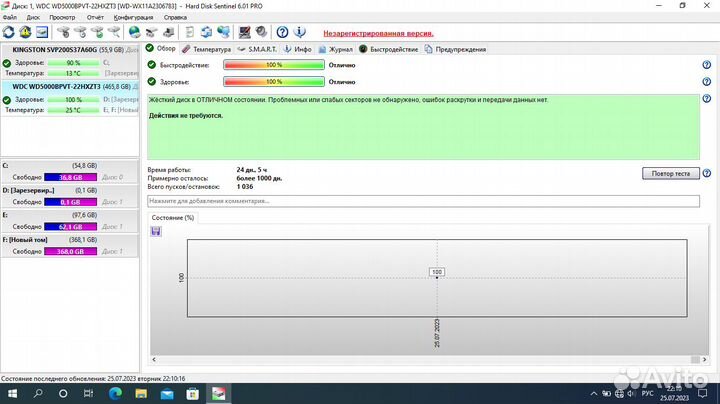The width and height of the screenshot is (720, 404).
Task: Click help icon beside Здоровье bar
Action: (x=707, y=82)
